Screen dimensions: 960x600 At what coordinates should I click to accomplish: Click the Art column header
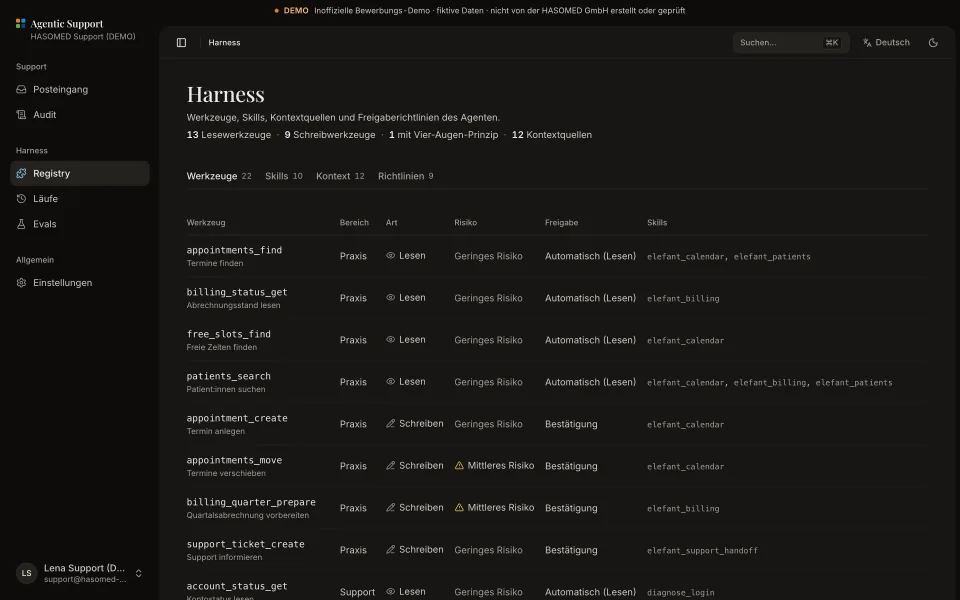click(x=391, y=222)
